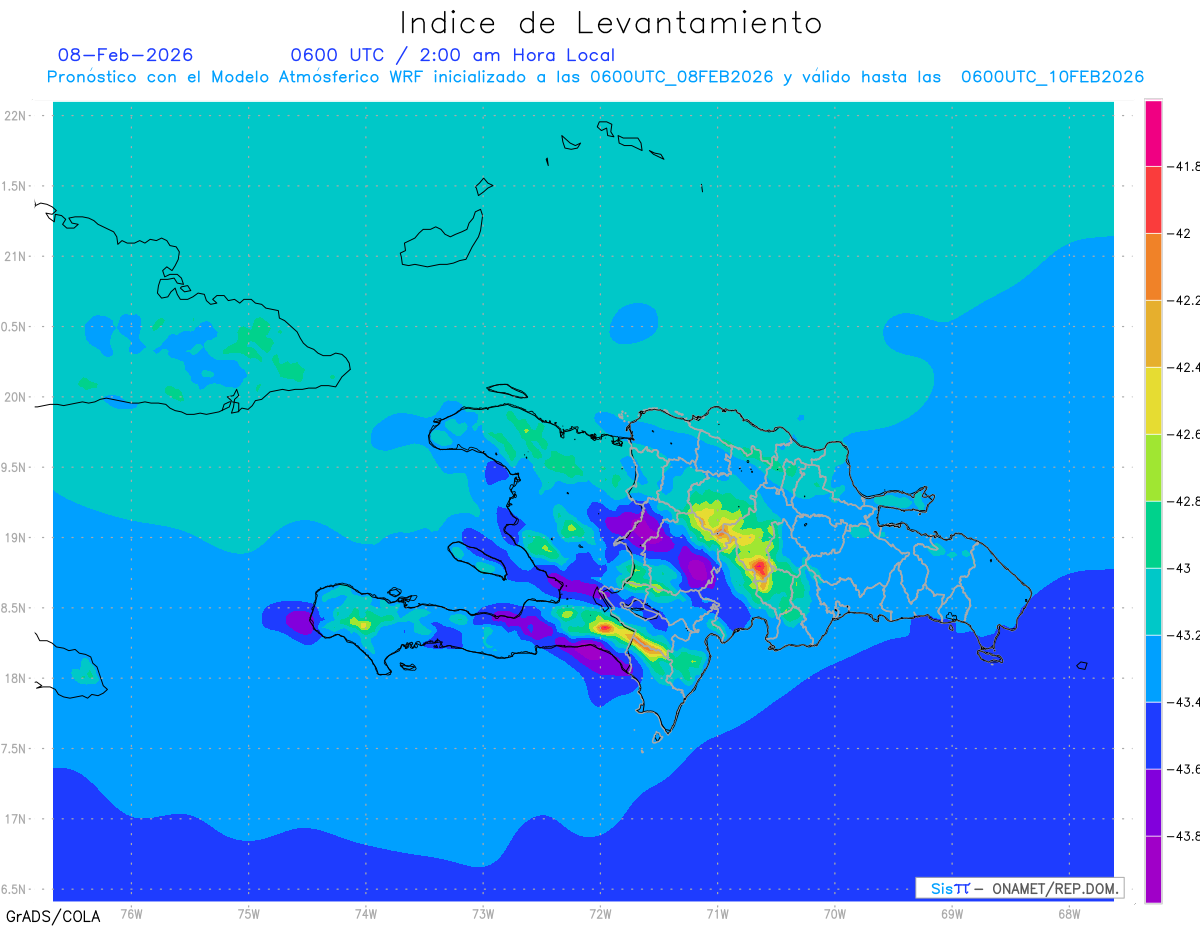Click the "-41.8" colorbar value

coord(1184,166)
